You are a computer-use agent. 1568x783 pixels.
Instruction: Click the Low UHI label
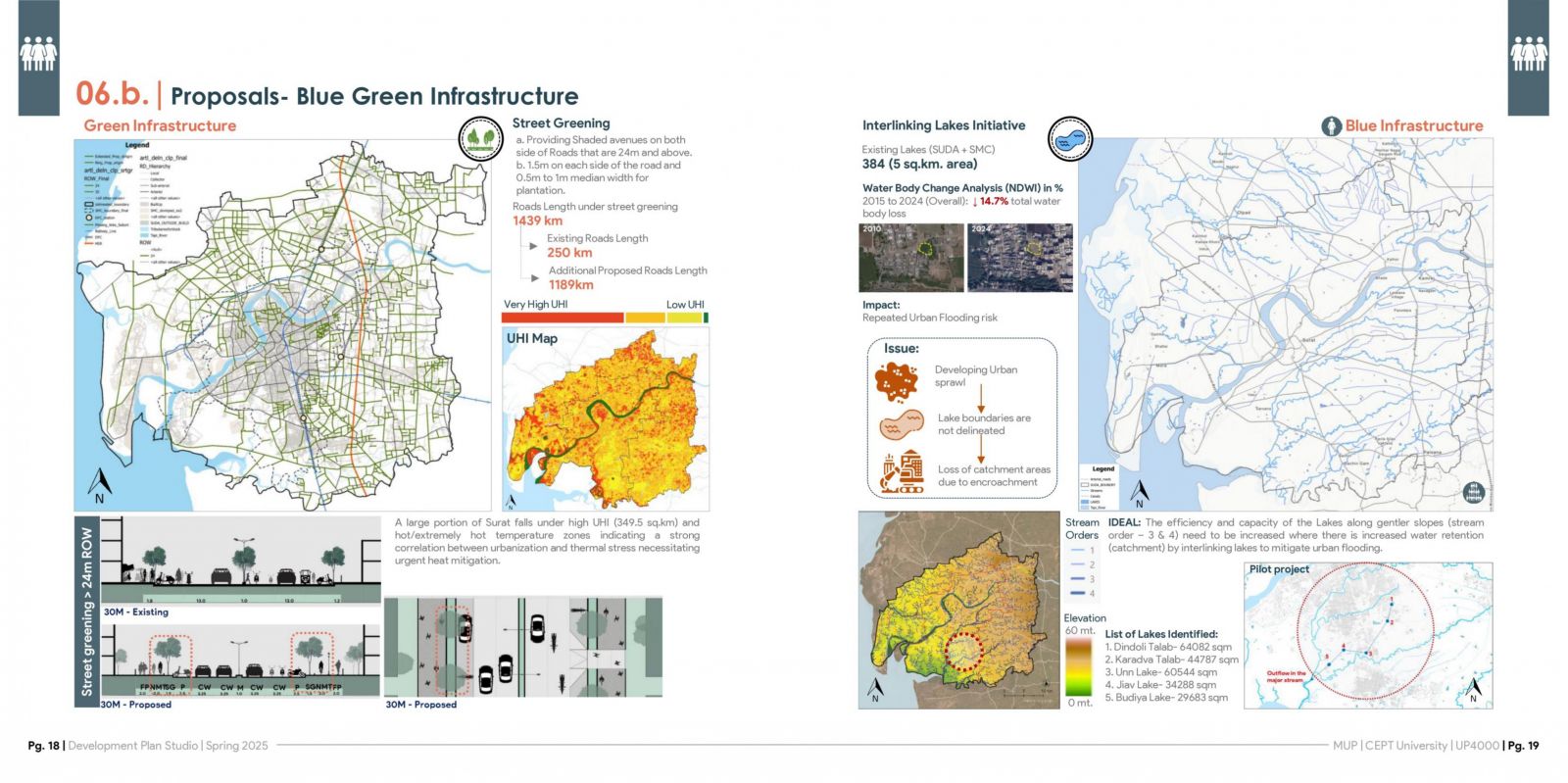pos(685,305)
